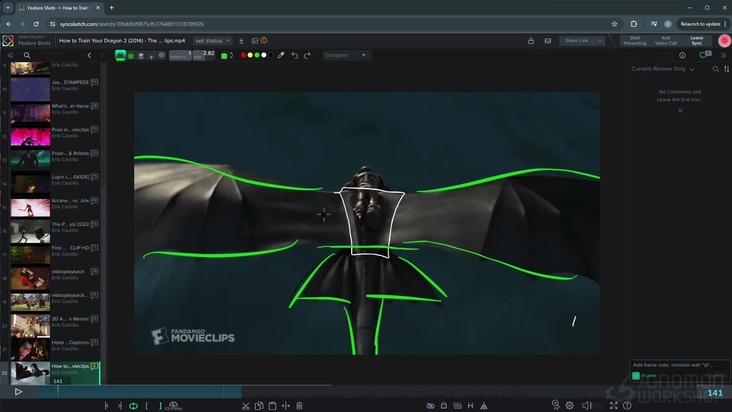Image resolution: width=732 pixels, height=412 pixels.
Task: Select the eyedropper tool
Action: 281,55
